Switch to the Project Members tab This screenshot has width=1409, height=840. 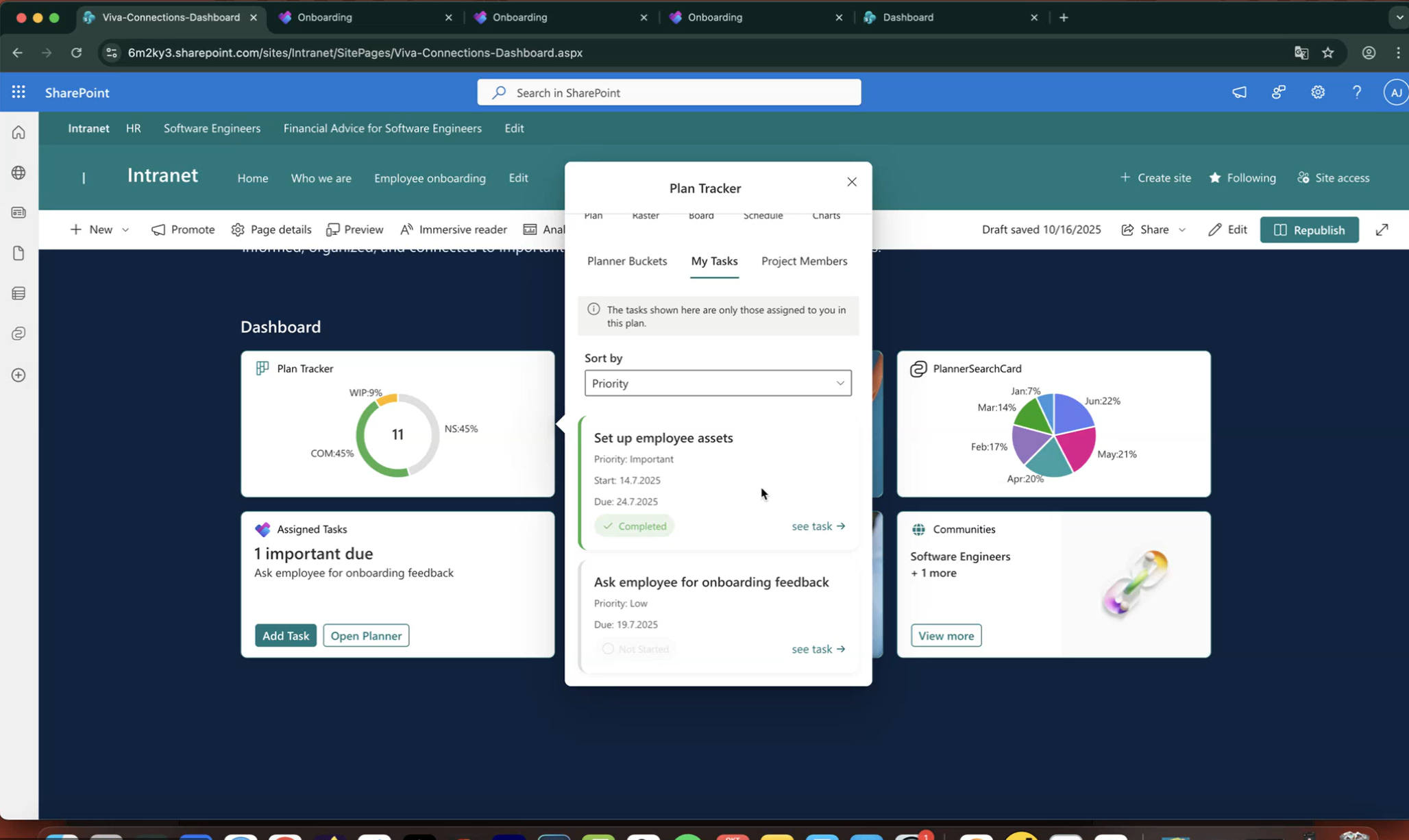[804, 261]
